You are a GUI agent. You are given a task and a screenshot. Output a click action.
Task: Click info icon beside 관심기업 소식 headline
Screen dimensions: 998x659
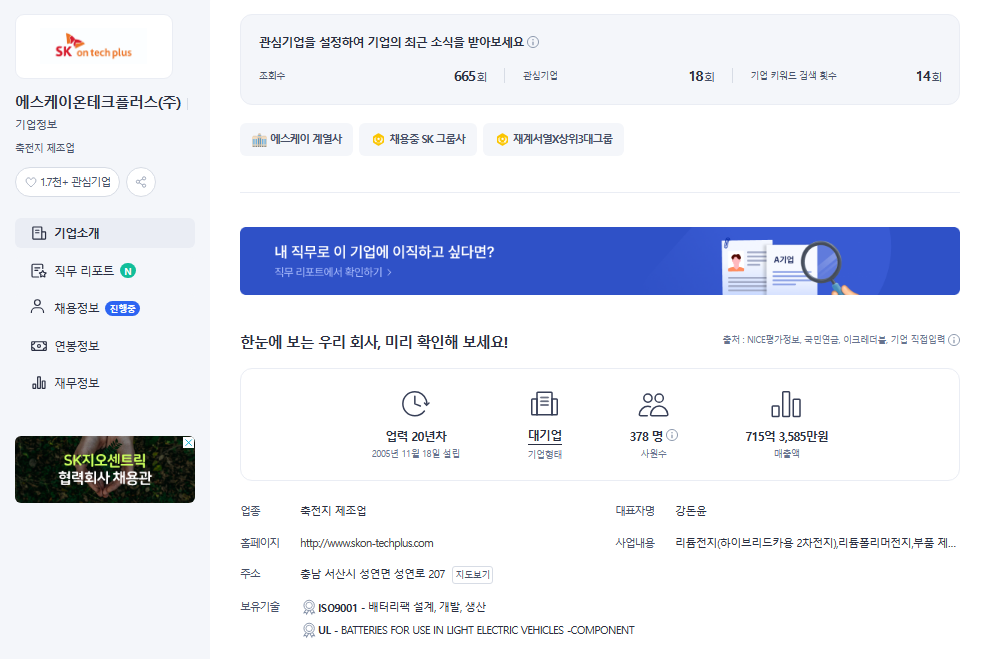[x=533, y=42]
